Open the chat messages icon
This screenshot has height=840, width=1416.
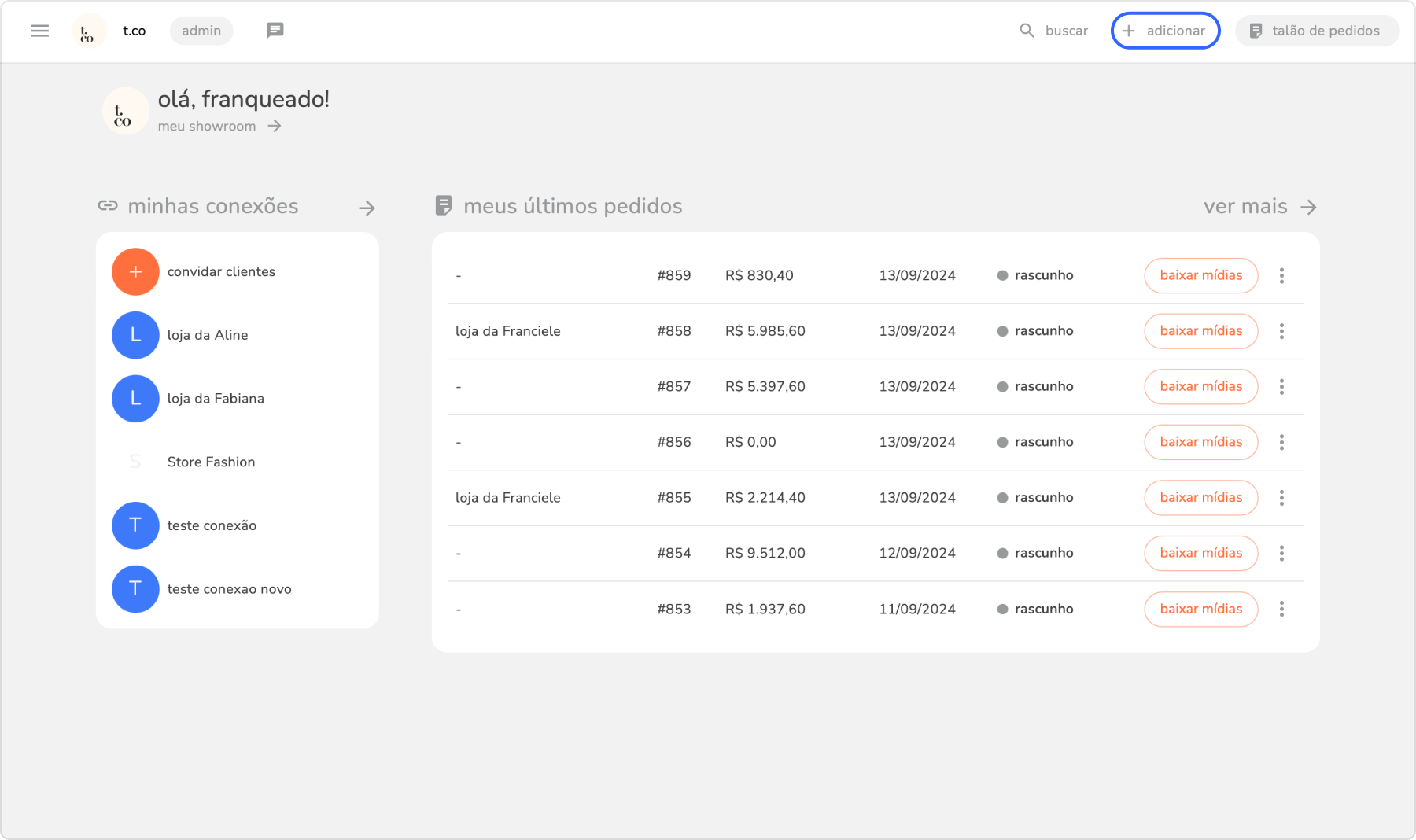pos(275,31)
